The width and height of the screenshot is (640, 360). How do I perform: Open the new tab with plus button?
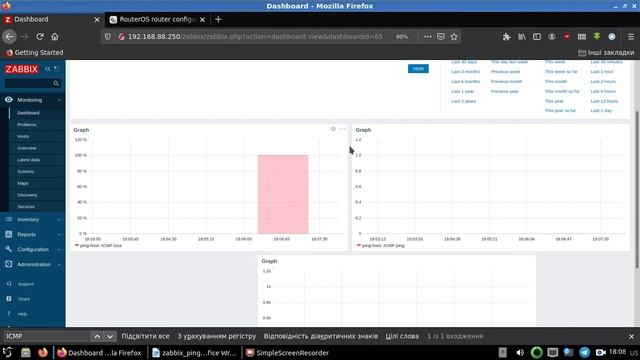[x=218, y=19]
